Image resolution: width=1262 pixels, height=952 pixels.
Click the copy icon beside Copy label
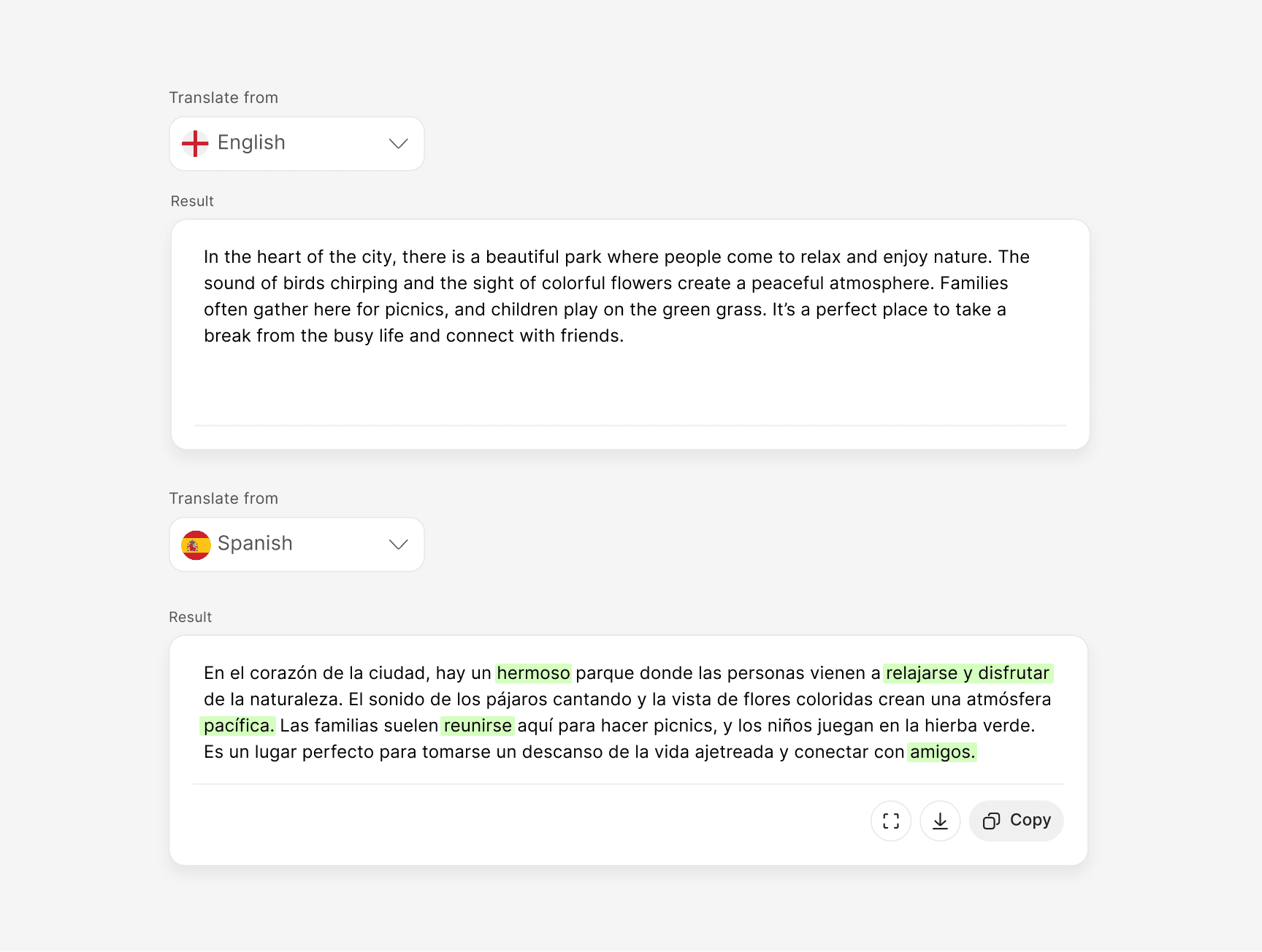991,821
